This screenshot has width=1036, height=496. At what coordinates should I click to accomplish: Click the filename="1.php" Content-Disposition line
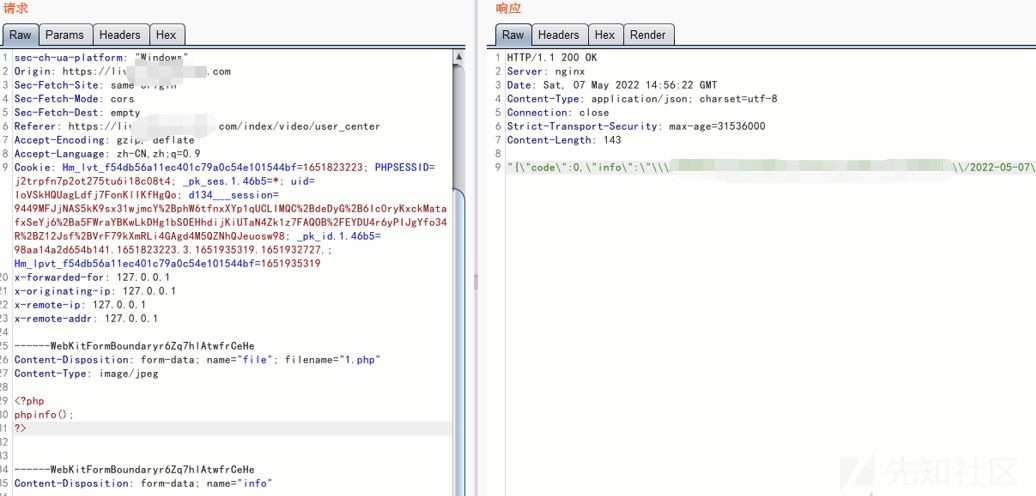pyautogui.click(x=198, y=360)
